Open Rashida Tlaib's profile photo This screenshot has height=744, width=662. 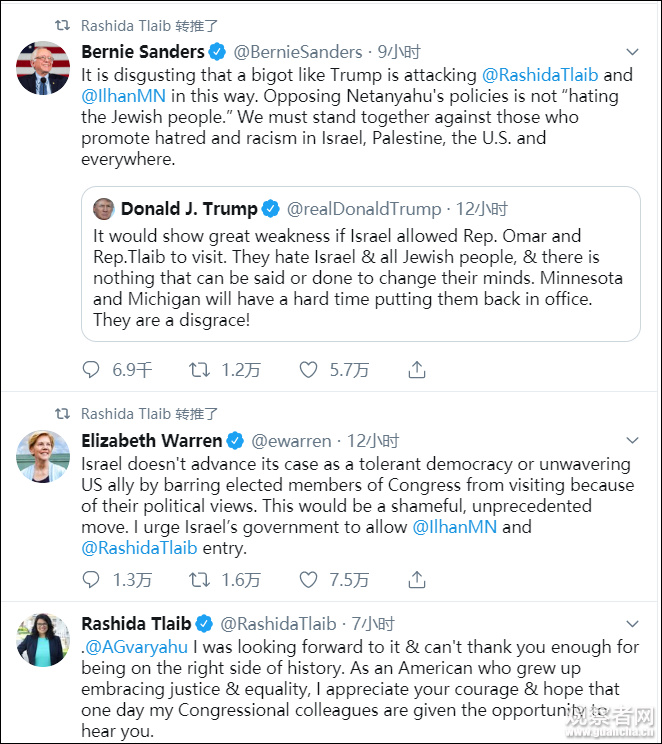(43, 641)
